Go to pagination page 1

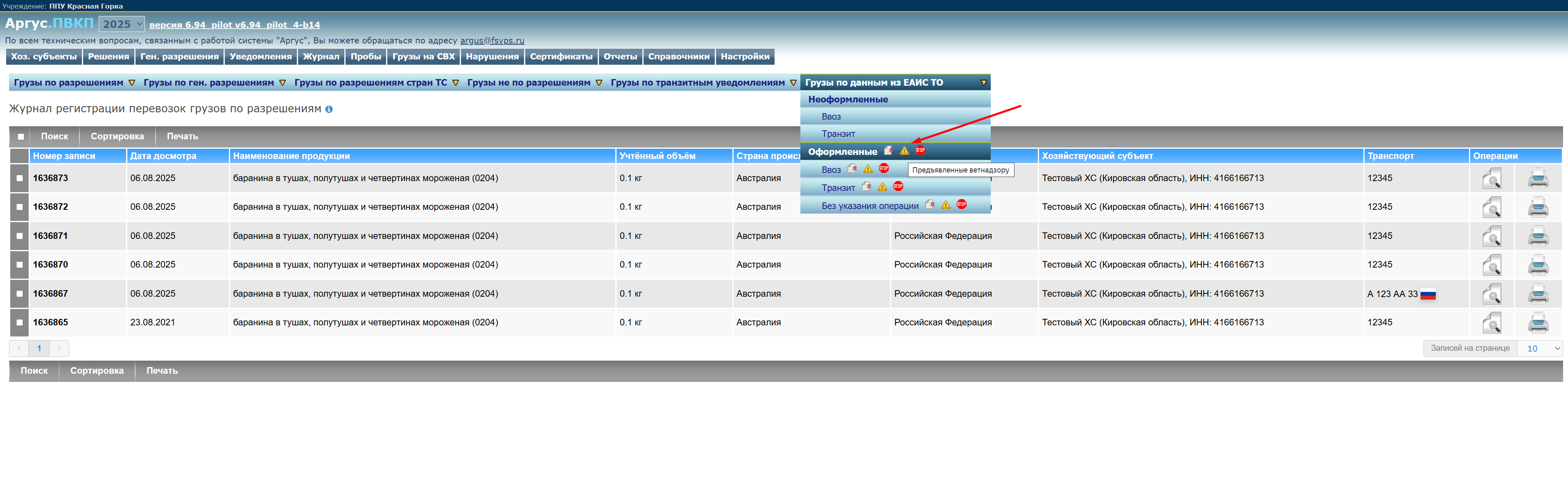click(39, 348)
